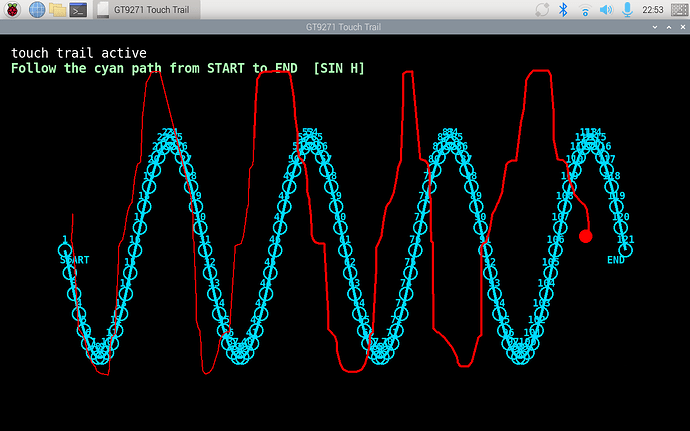Click the 'touch trail active' status text
The image size is (690, 431).
(78, 53)
